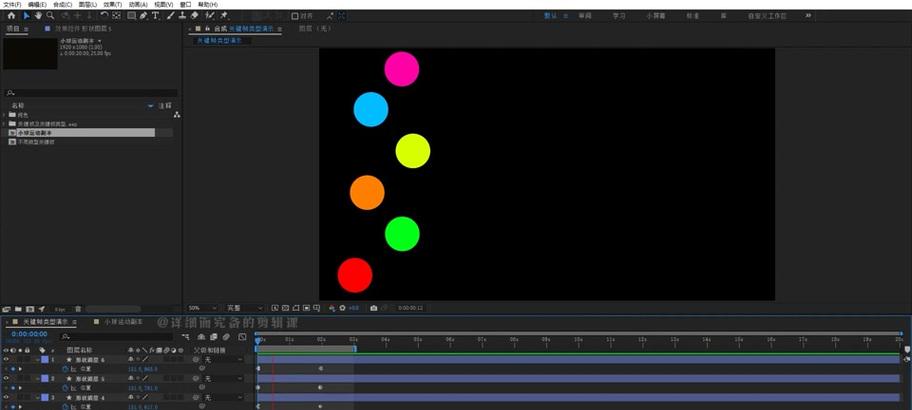Hide layer 形状图层 4 with its eye icon
Viewport: 912px width, 410px height.
(x=6, y=397)
